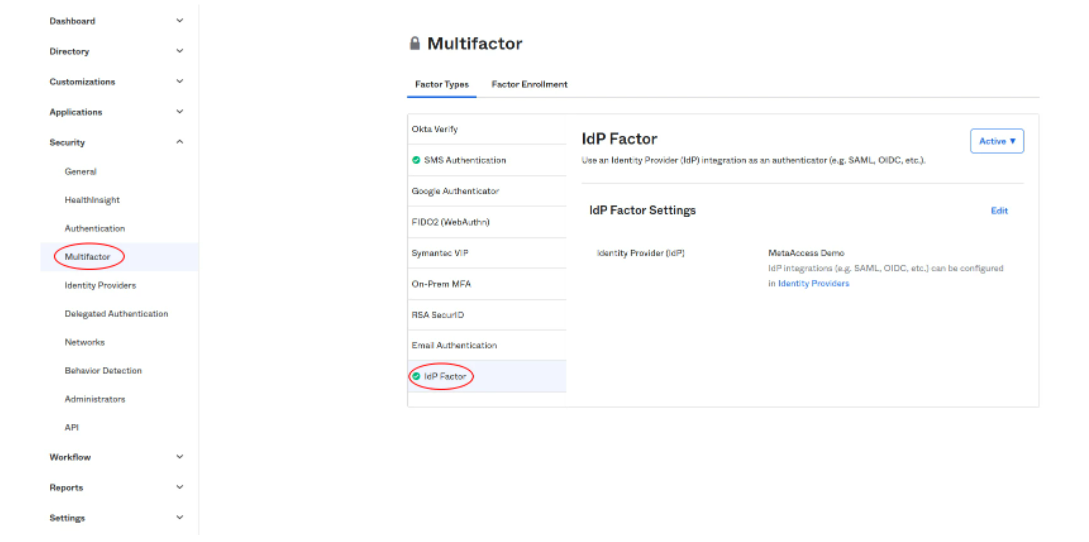
Task: Expand the Directory section chevron
Action: click(x=180, y=51)
